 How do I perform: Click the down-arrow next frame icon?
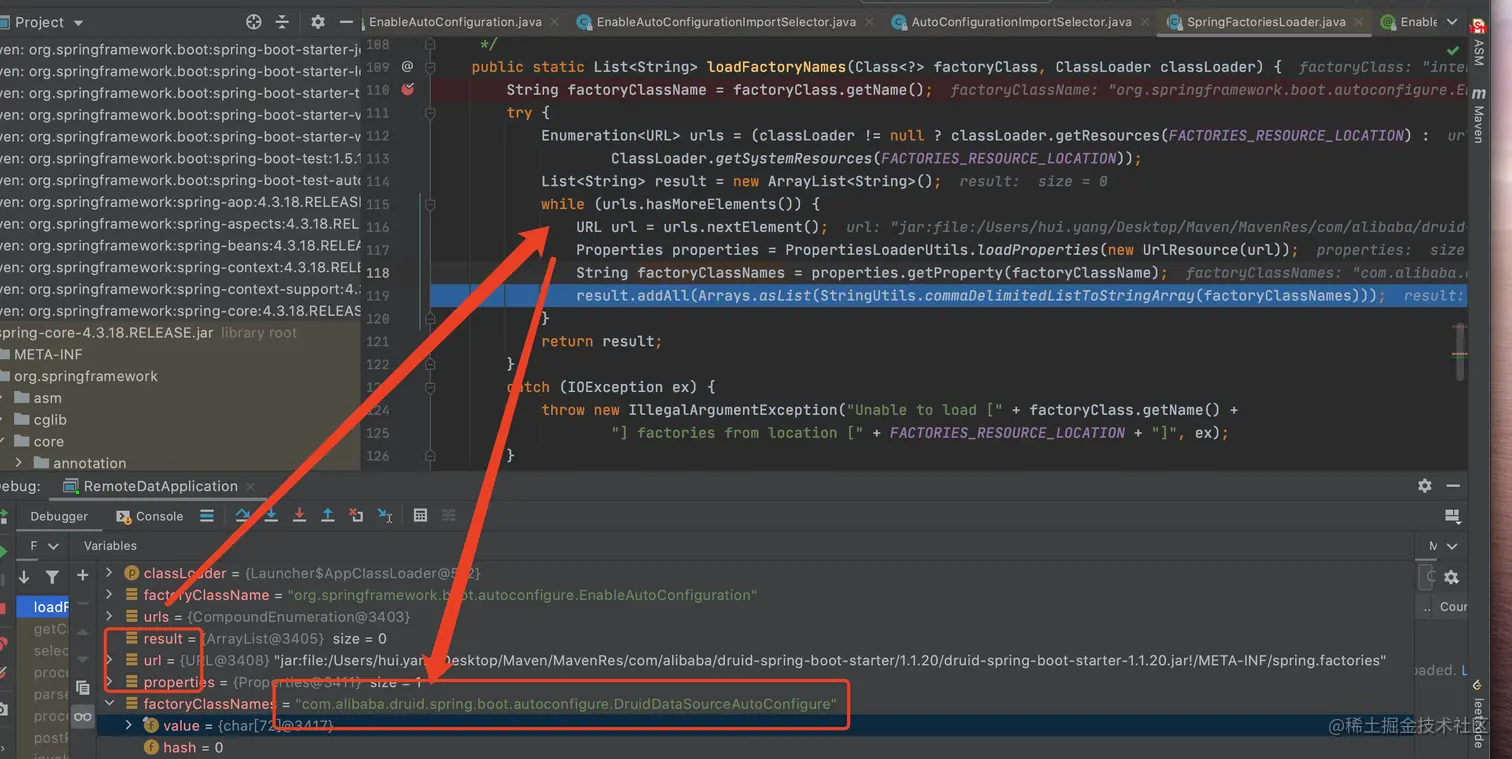click(24, 577)
